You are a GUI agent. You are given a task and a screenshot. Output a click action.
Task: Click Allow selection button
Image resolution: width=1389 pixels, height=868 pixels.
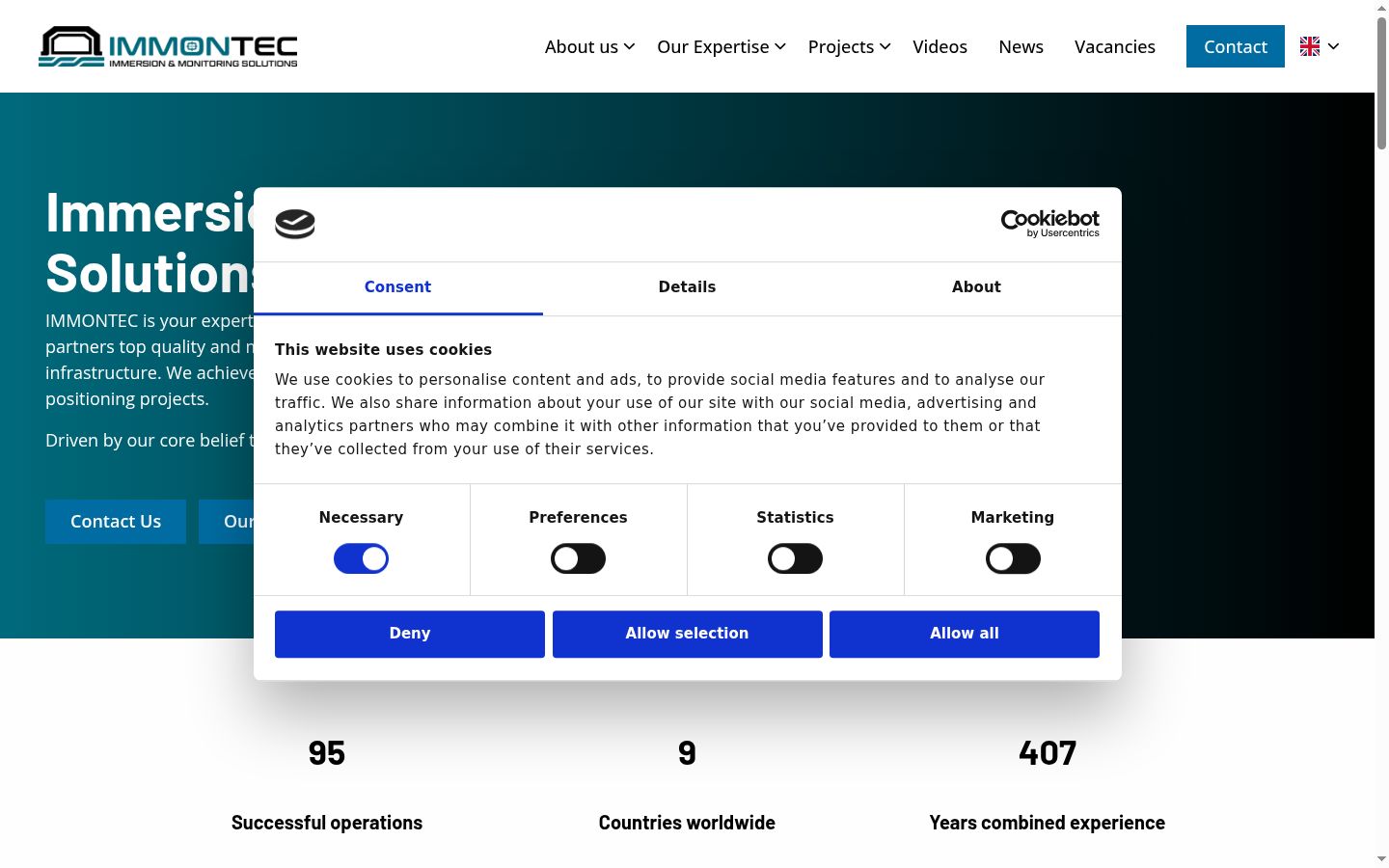687,634
